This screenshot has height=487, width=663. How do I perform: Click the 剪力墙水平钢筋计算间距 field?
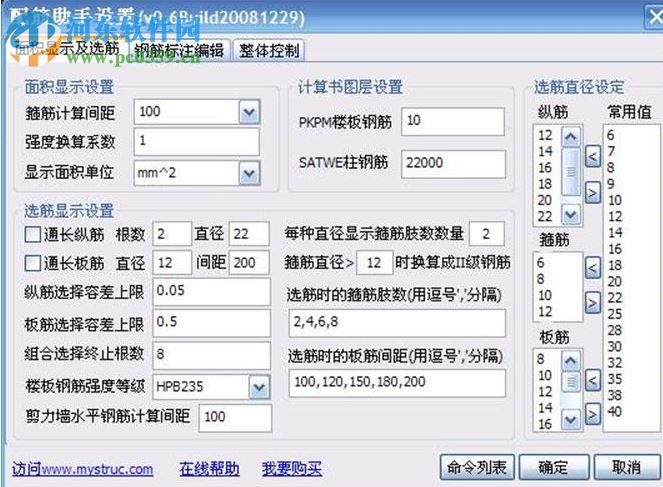coord(235,418)
